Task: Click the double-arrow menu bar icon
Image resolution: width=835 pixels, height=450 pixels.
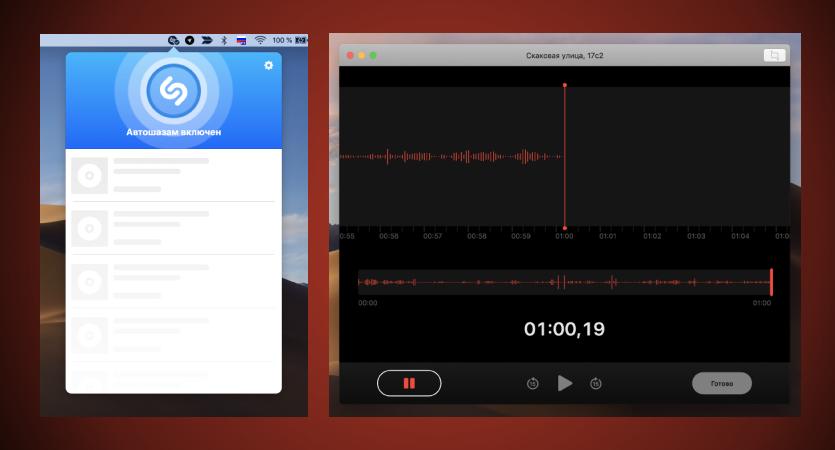Action: [207, 40]
